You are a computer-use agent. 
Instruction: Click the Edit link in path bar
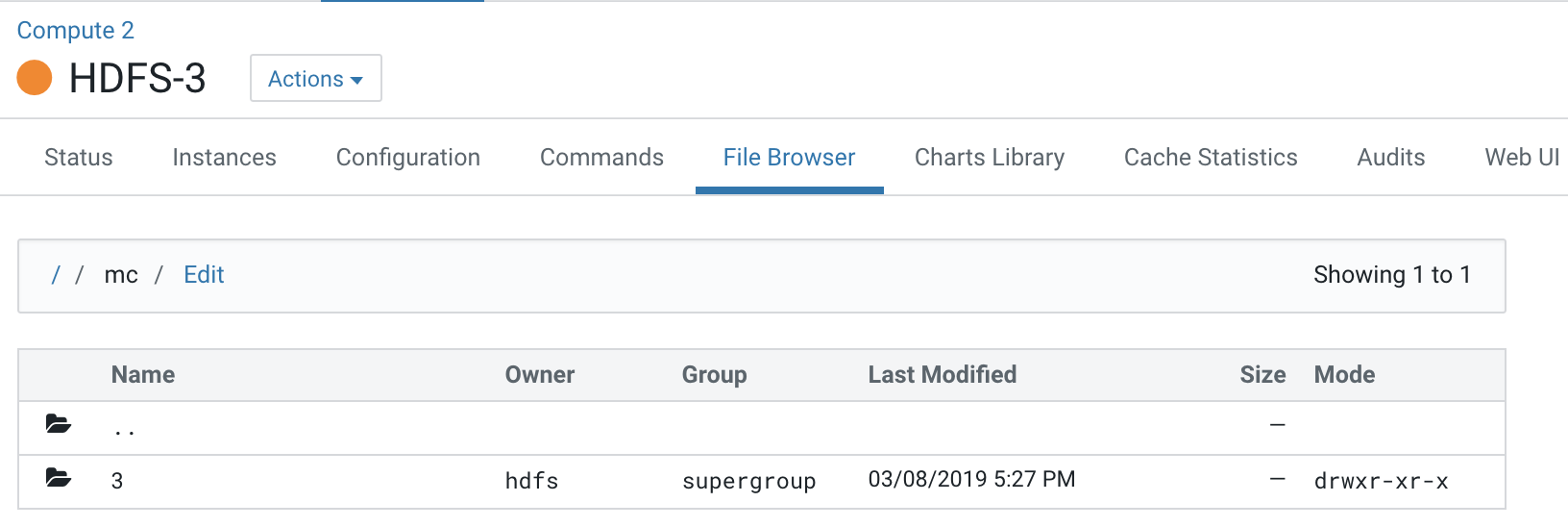coord(204,275)
